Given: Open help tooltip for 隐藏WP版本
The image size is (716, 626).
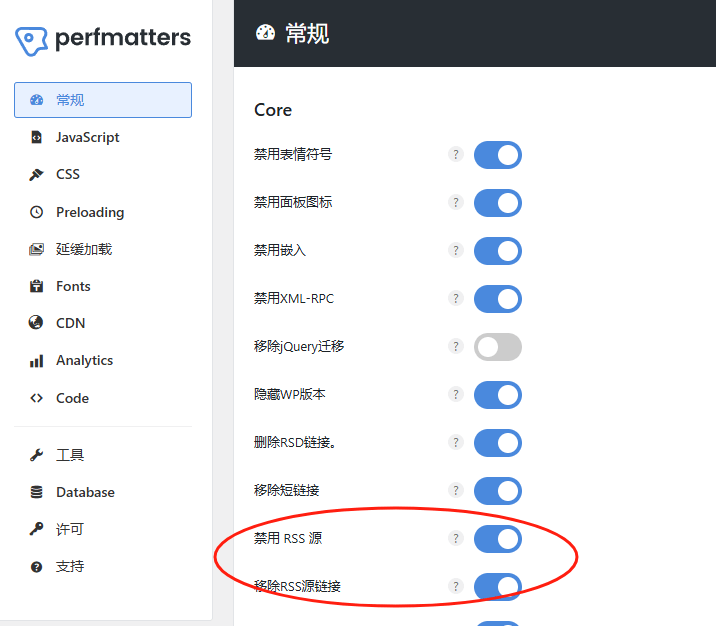Looking at the screenshot, I should click(x=456, y=394).
